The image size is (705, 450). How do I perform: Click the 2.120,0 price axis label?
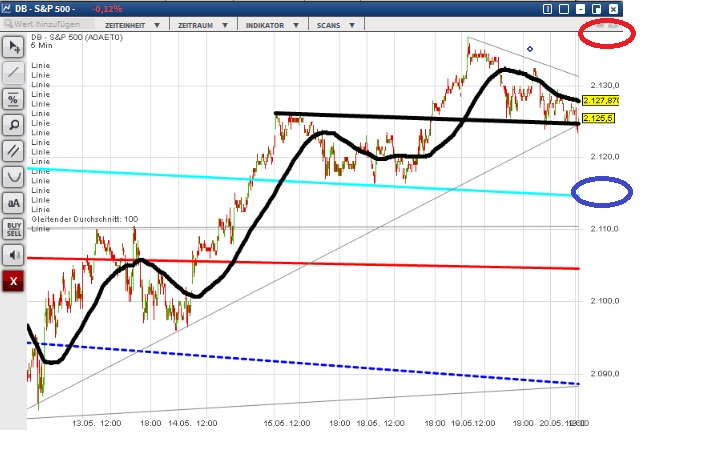[x=605, y=156]
